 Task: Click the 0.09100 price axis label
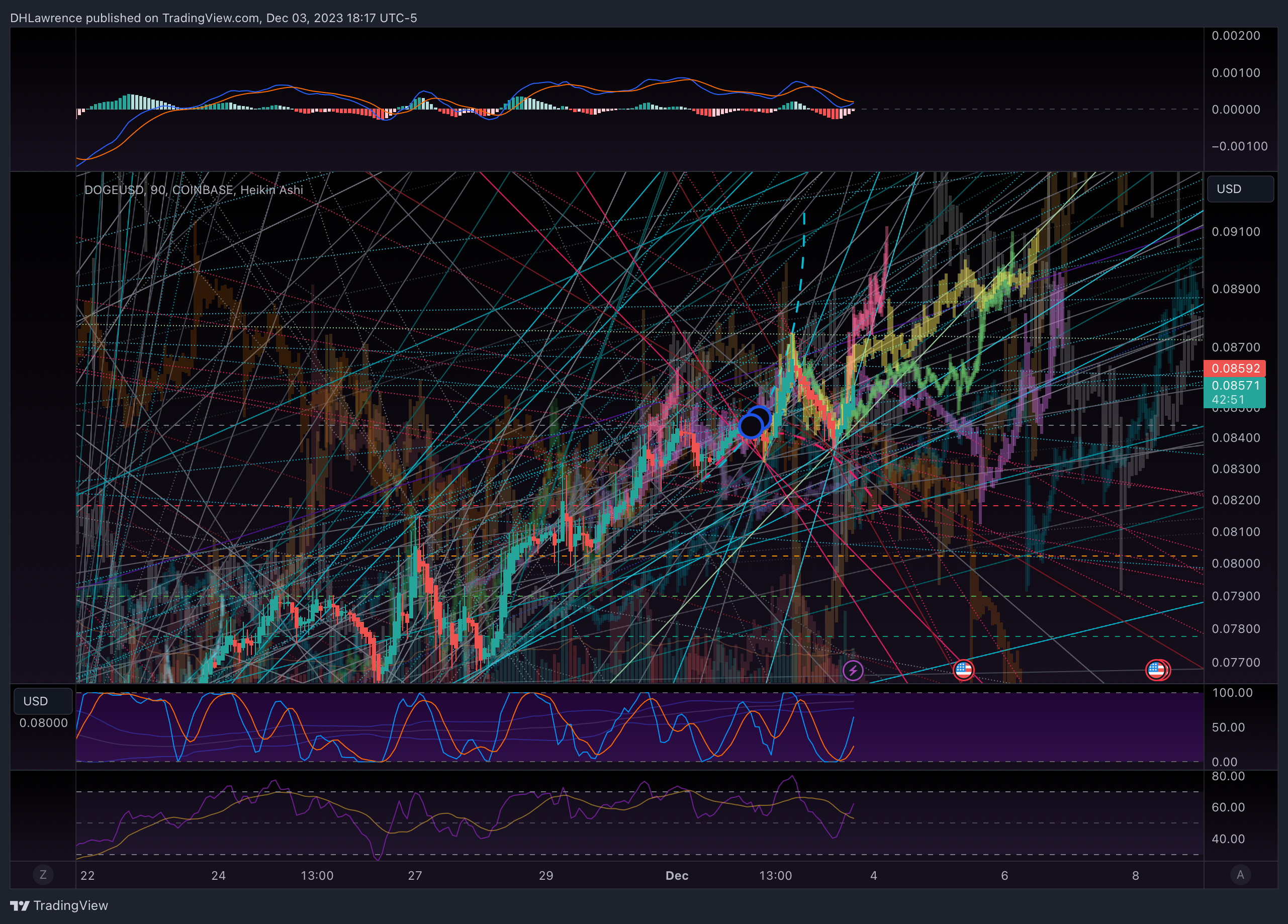click(x=1236, y=231)
